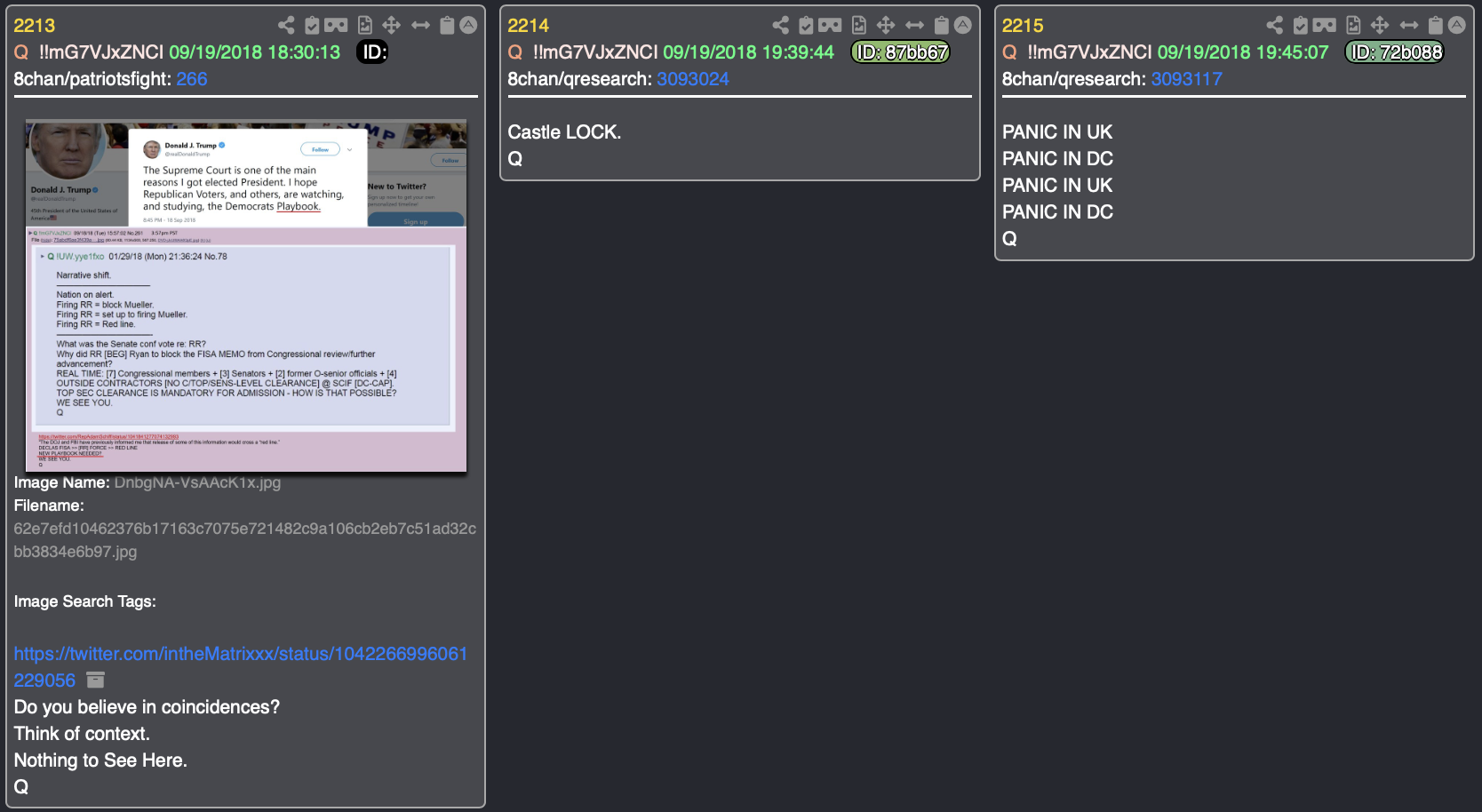
Task: Click four-way move arrows on post 2214
Action: pos(886,26)
